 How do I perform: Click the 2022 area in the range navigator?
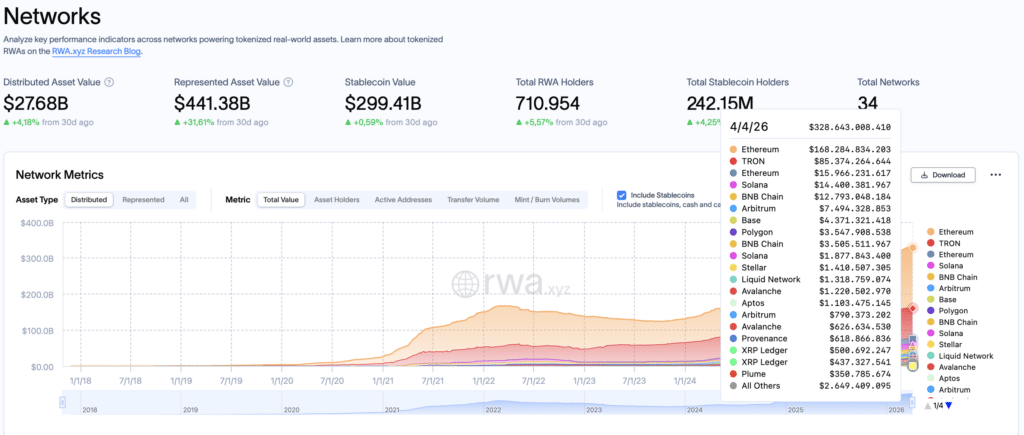click(492, 410)
